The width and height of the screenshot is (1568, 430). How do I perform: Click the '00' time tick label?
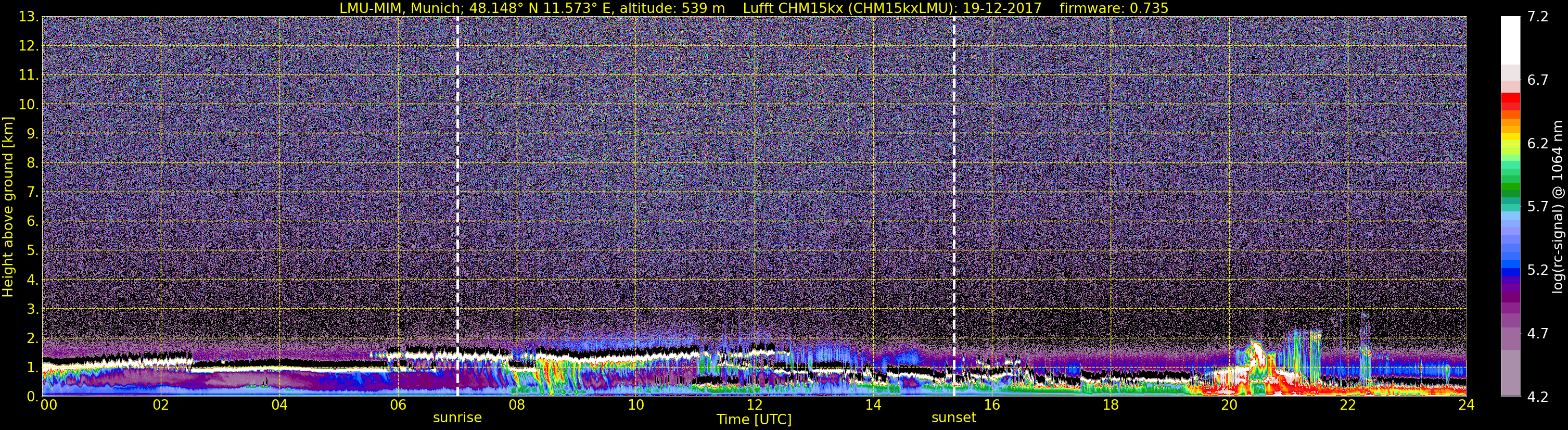pyautogui.click(x=49, y=405)
